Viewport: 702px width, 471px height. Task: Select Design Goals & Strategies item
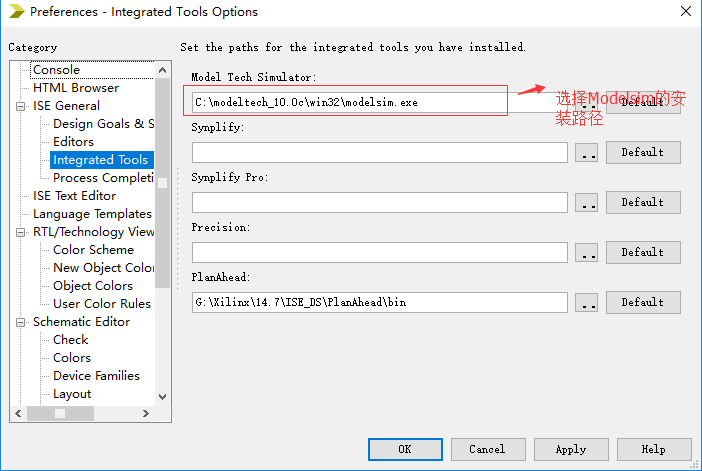pos(103,124)
